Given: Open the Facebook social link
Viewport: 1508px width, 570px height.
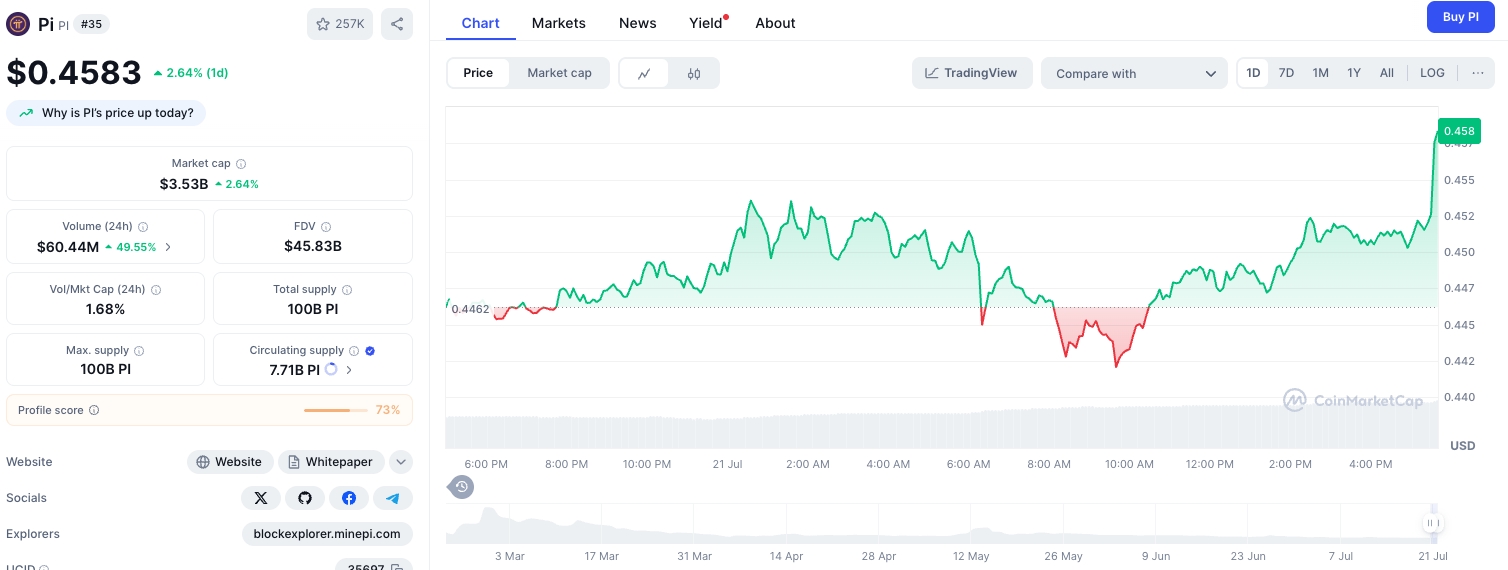Looking at the screenshot, I should (x=349, y=498).
